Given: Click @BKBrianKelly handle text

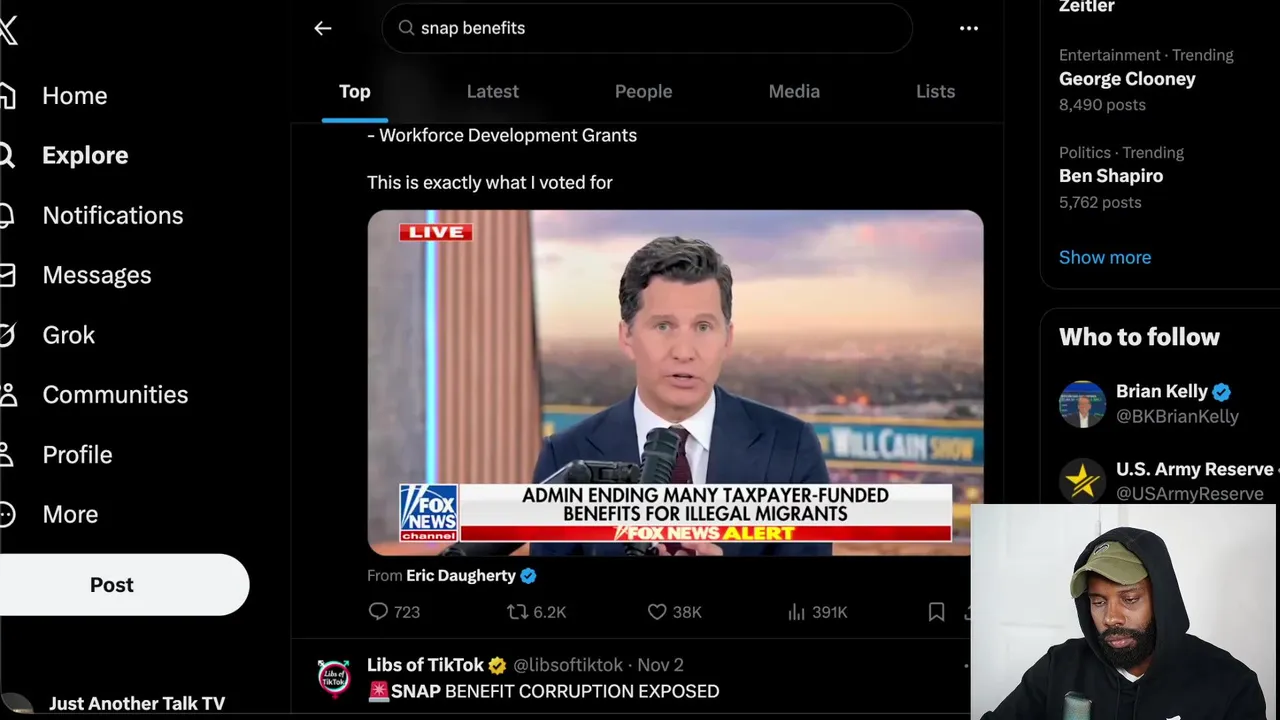Looking at the screenshot, I should 1177,417.
